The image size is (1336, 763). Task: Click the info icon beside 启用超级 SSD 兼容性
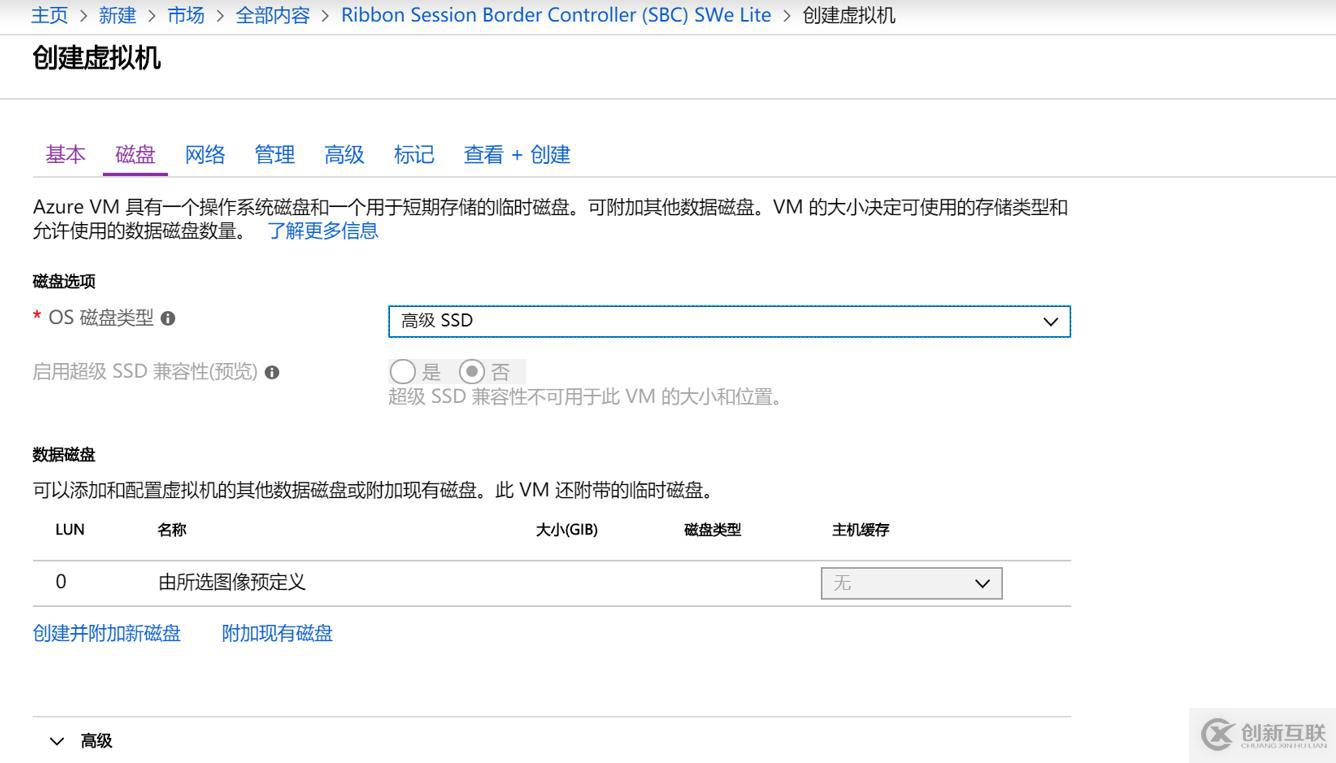272,371
